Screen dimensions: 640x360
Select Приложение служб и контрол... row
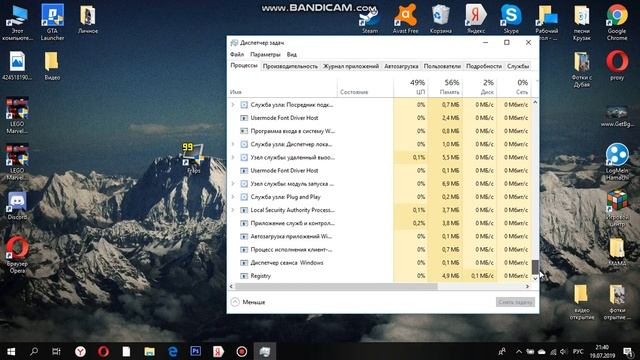coord(380,223)
